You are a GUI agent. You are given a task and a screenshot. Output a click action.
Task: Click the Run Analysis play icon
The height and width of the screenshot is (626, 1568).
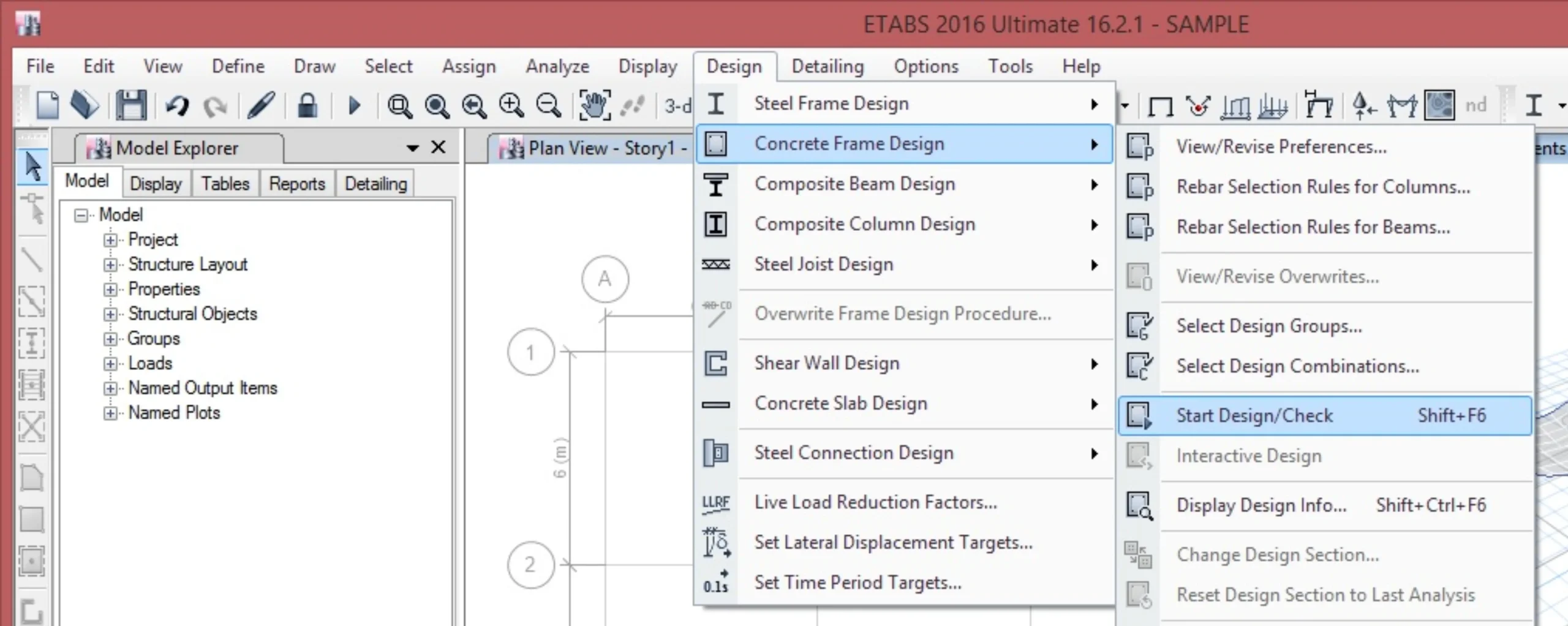[354, 105]
